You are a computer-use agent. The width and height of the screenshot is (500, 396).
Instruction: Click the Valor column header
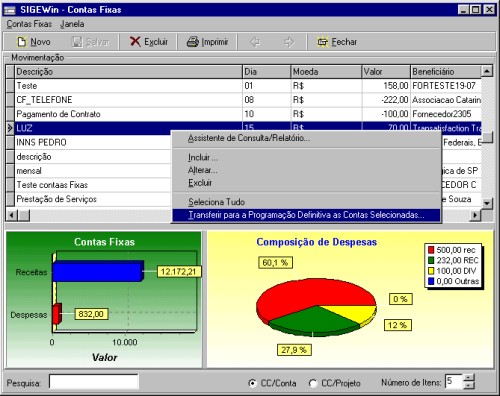click(386, 72)
